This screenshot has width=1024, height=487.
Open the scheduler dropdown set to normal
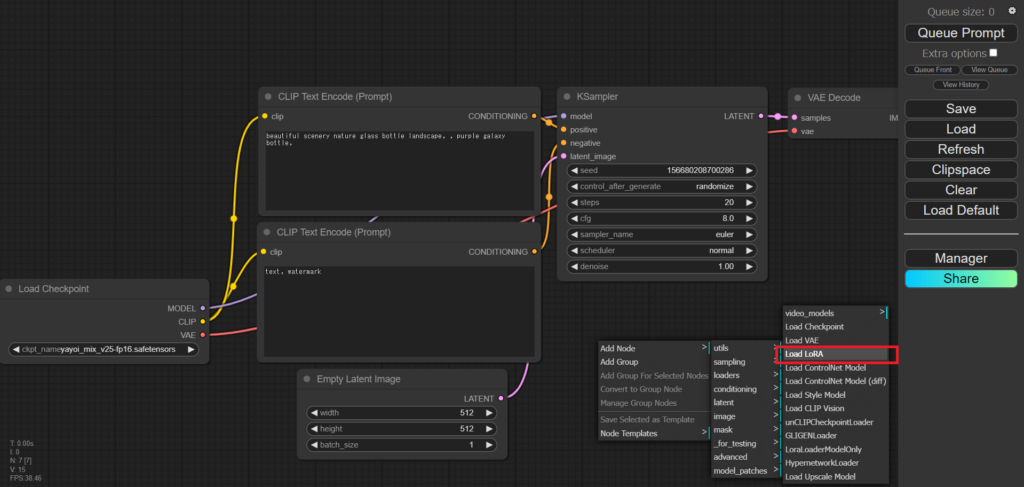(657, 251)
